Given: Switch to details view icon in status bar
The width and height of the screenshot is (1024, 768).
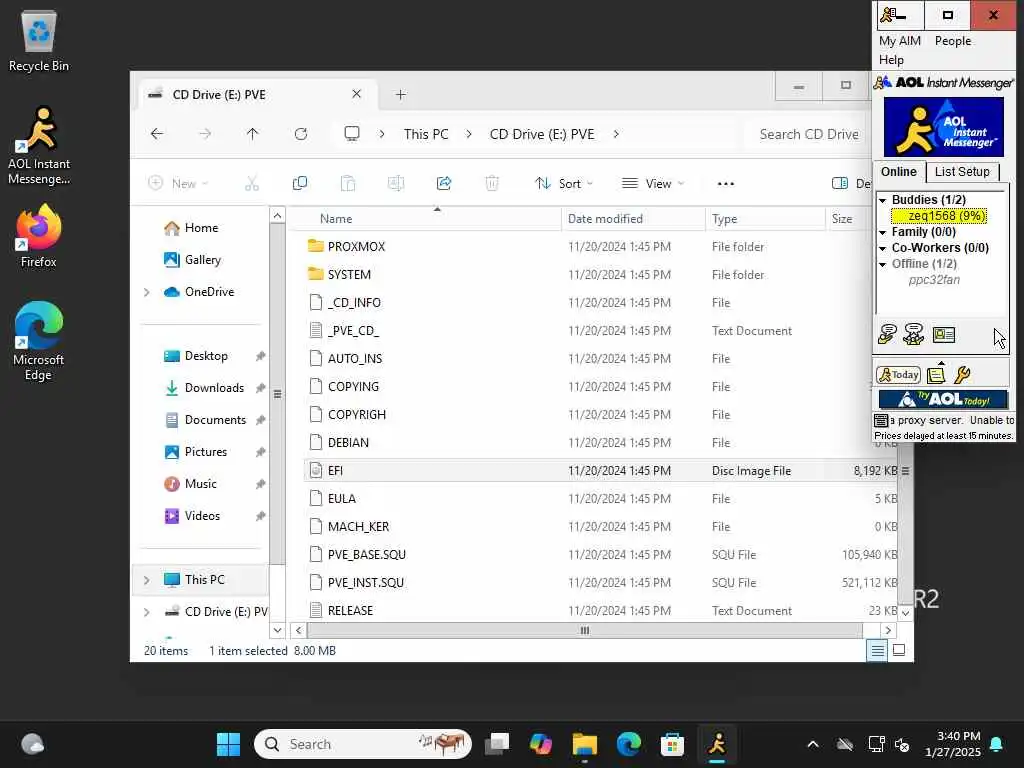Looking at the screenshot, I should pos(877,650).
